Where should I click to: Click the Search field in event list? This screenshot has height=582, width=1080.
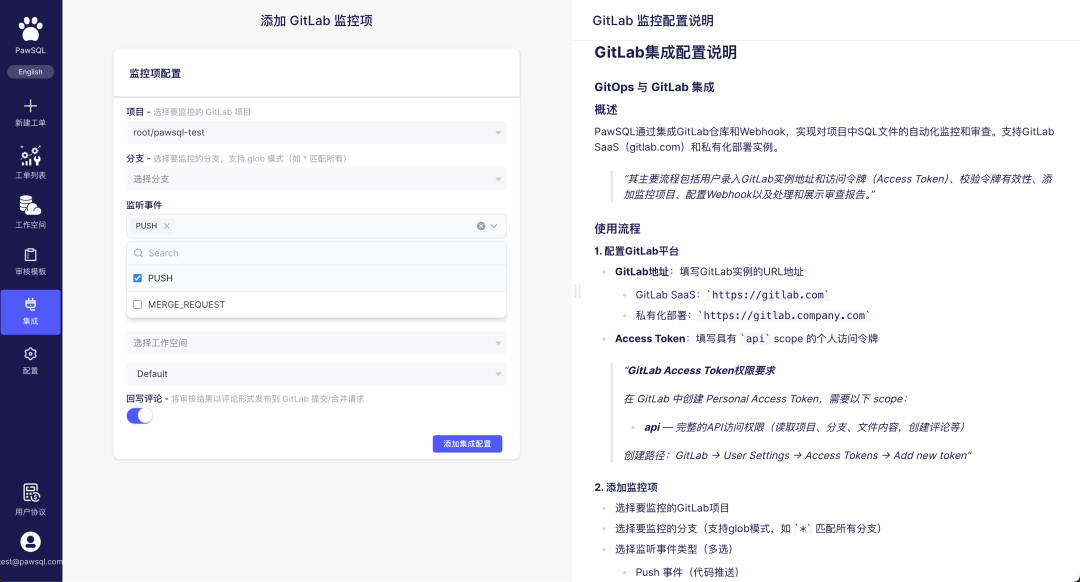pos(316,253)
